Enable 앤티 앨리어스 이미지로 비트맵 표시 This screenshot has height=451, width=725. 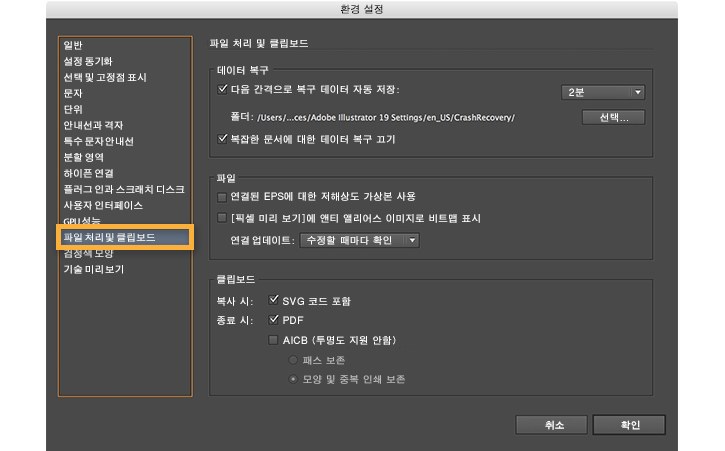tap(222, 218)
